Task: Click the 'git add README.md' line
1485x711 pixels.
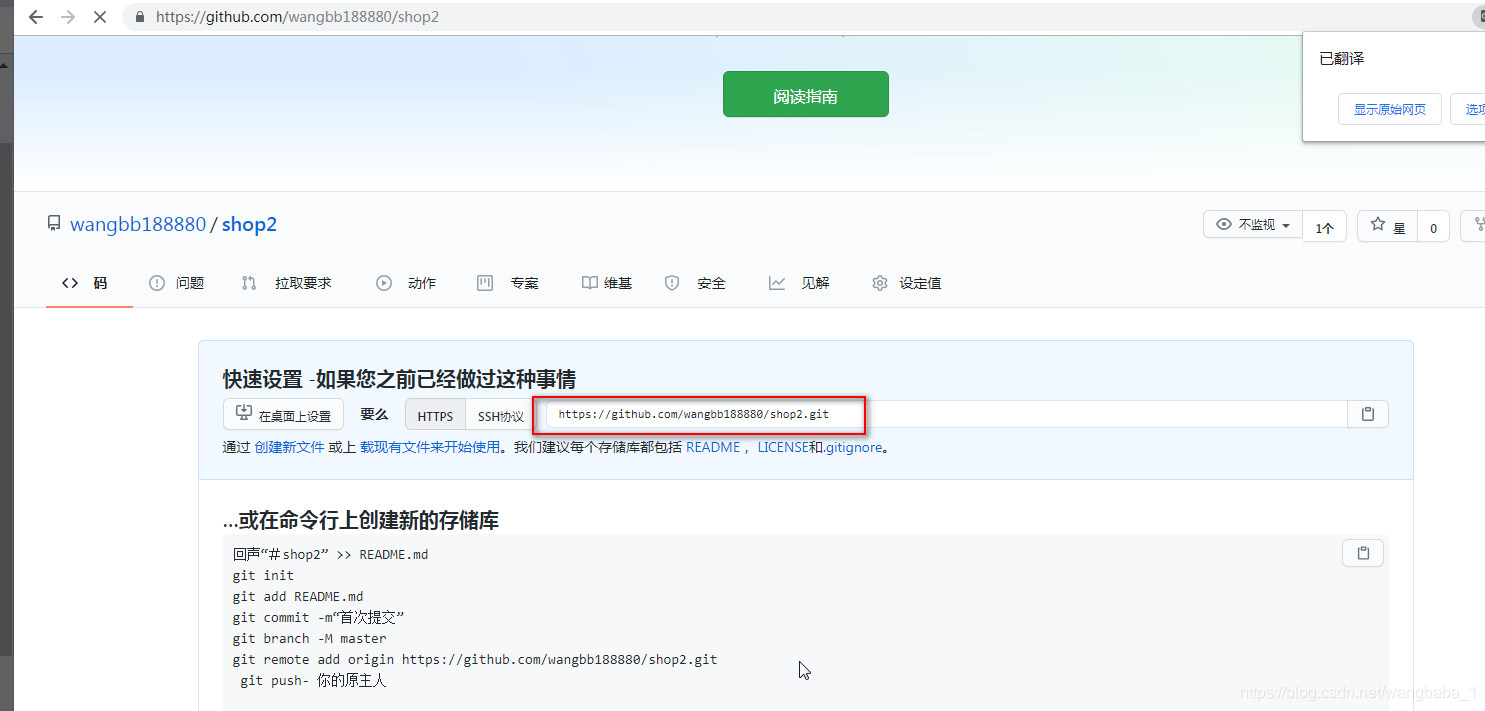Action: tap(298, 596)
